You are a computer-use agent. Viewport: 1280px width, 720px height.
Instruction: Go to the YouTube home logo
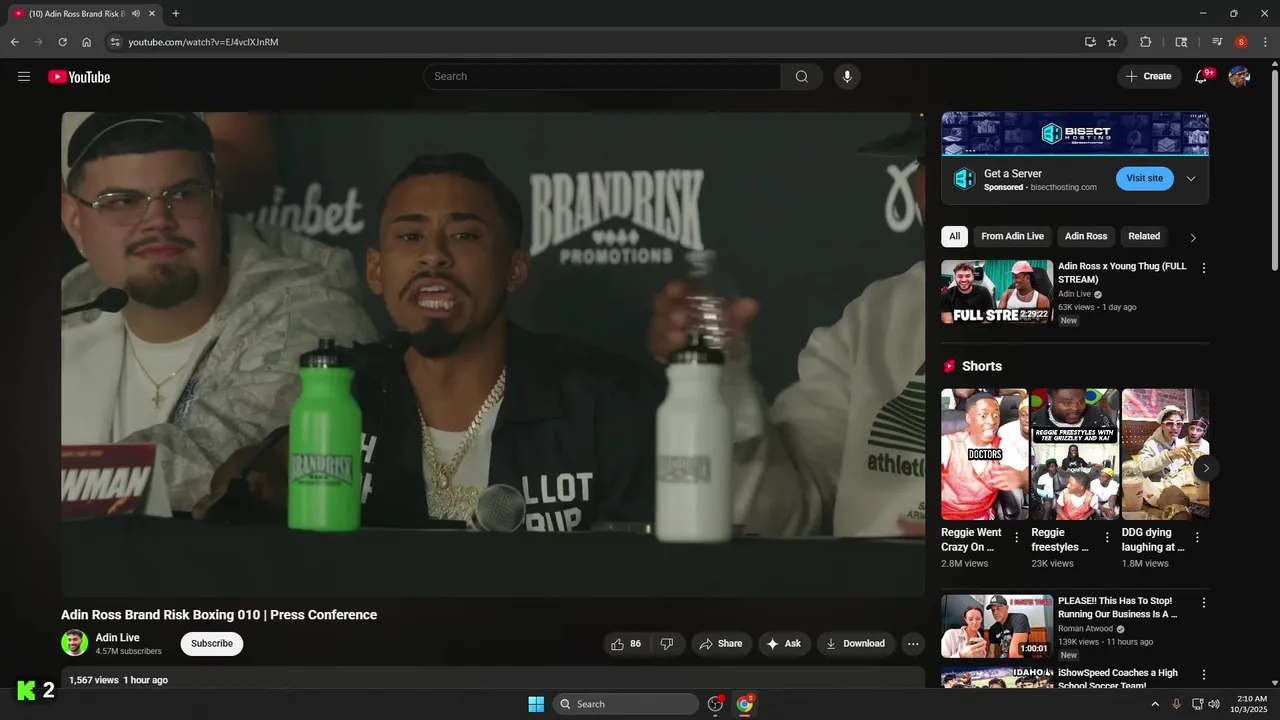point(79,77)
